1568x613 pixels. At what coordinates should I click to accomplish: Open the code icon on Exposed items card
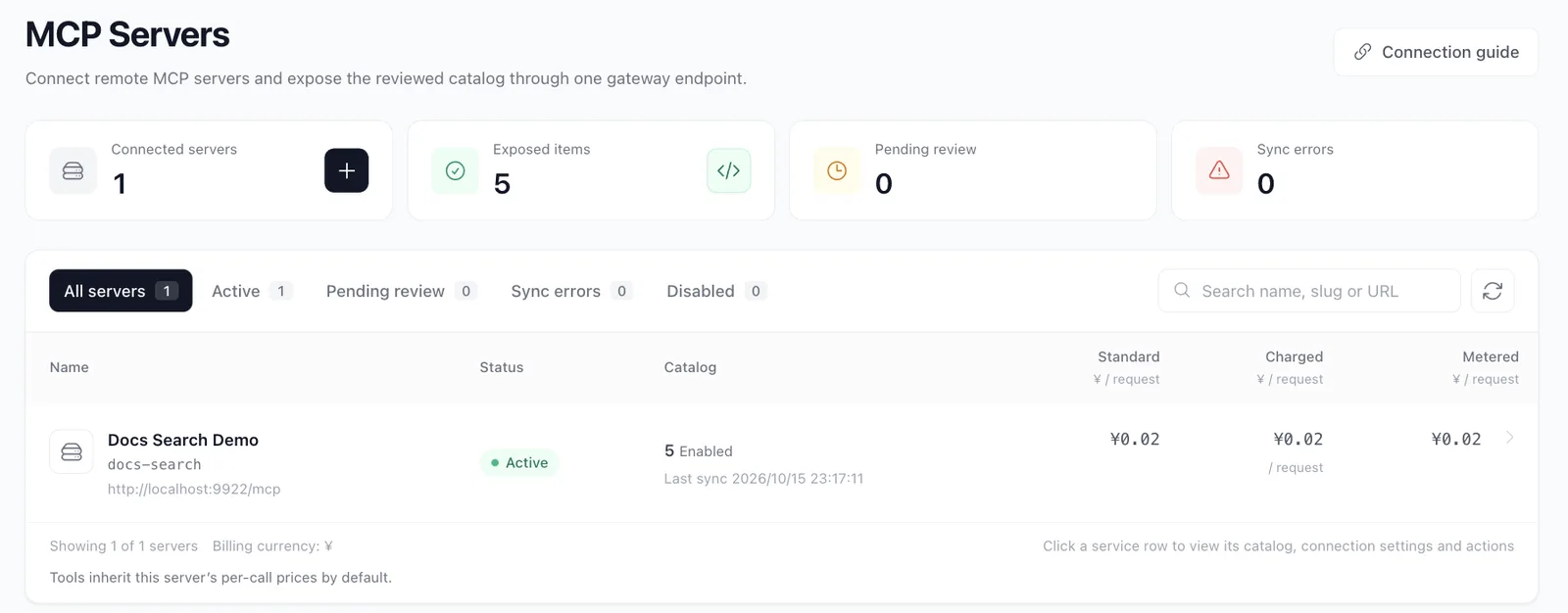point(728,170)
